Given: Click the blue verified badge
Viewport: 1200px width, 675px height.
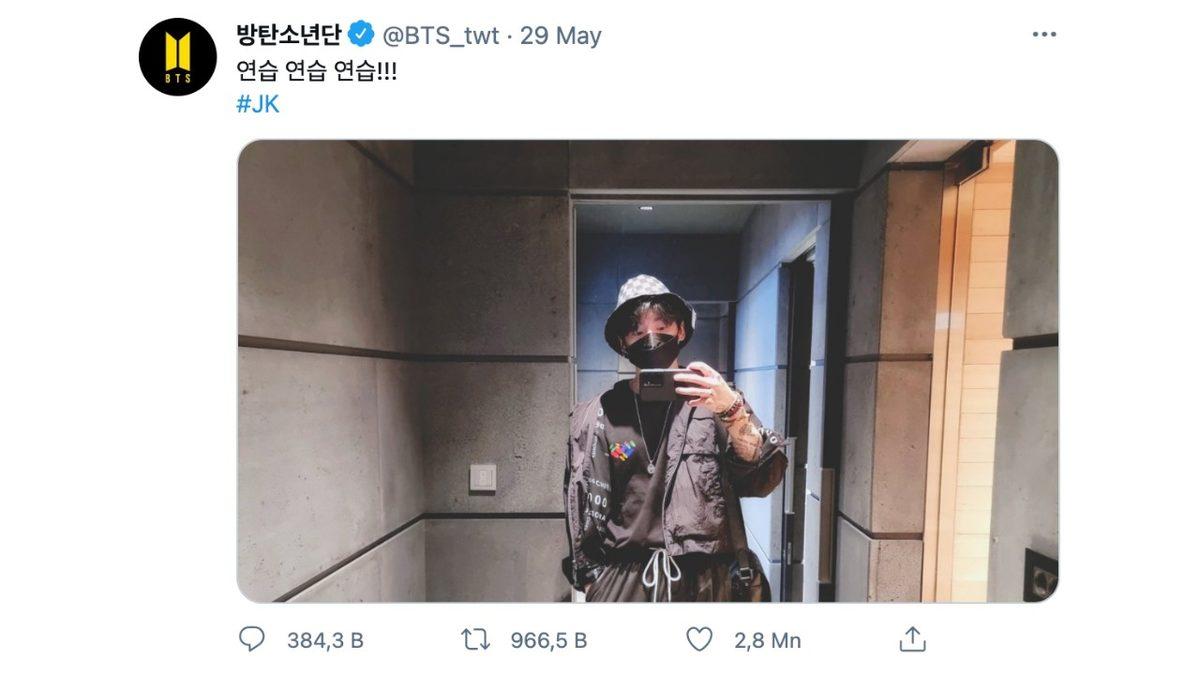Looking at the screenshot, I should [x=358, y=33].
